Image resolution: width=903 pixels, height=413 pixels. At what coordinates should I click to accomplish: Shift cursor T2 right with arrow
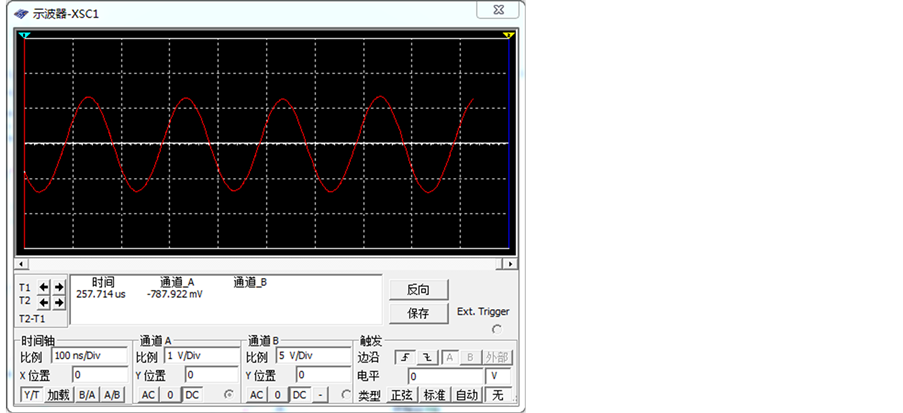[x=58, y=301]
